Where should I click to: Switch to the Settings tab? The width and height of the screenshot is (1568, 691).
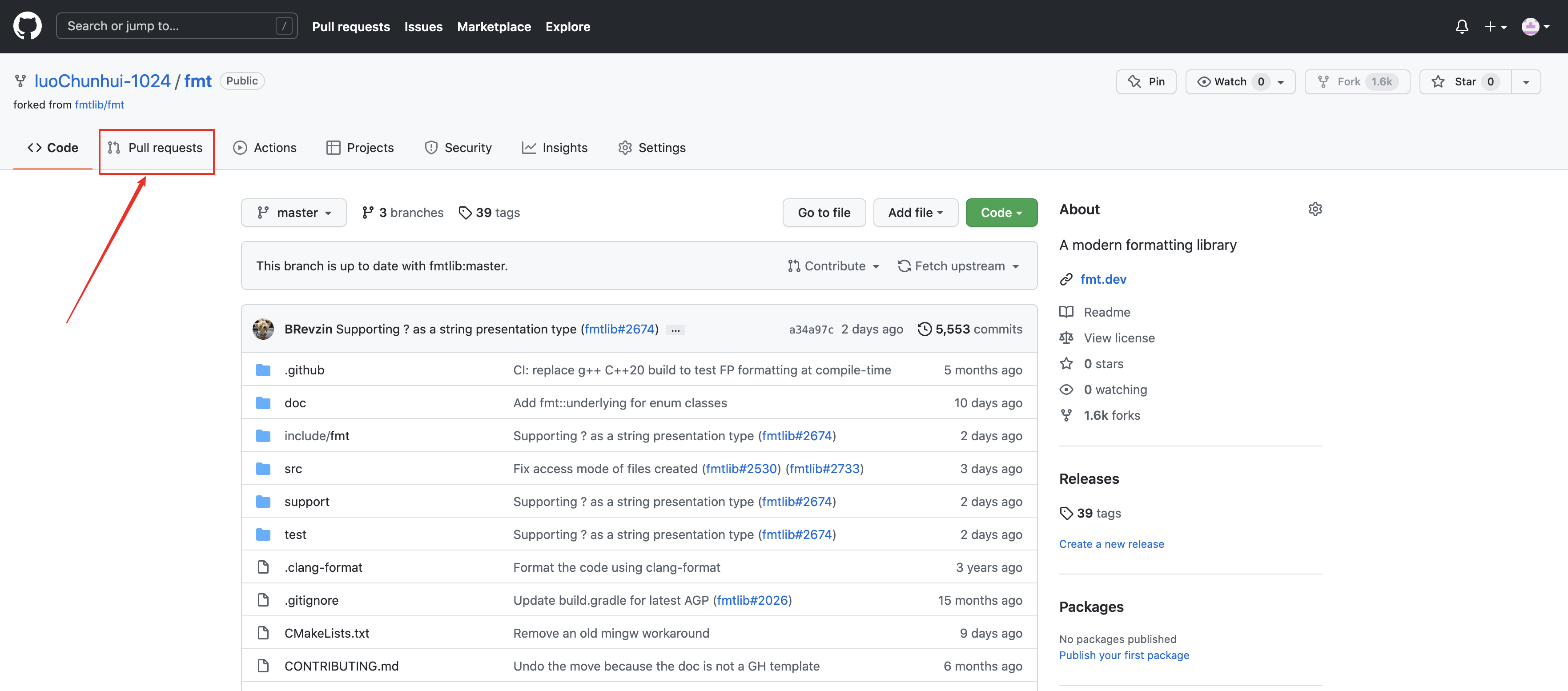(652, 148)
